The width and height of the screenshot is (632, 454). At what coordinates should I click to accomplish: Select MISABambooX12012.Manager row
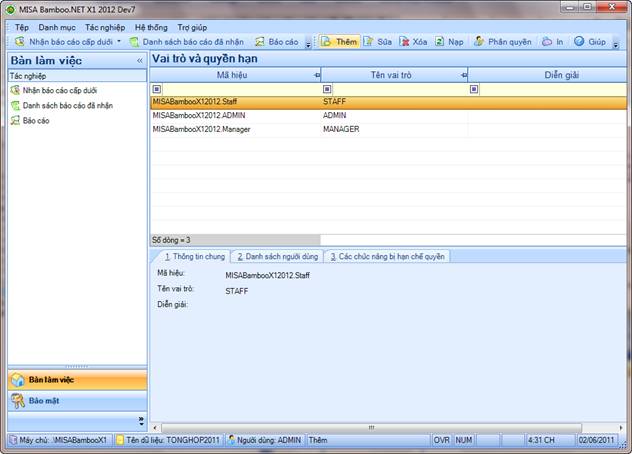(x=389, y=129)
